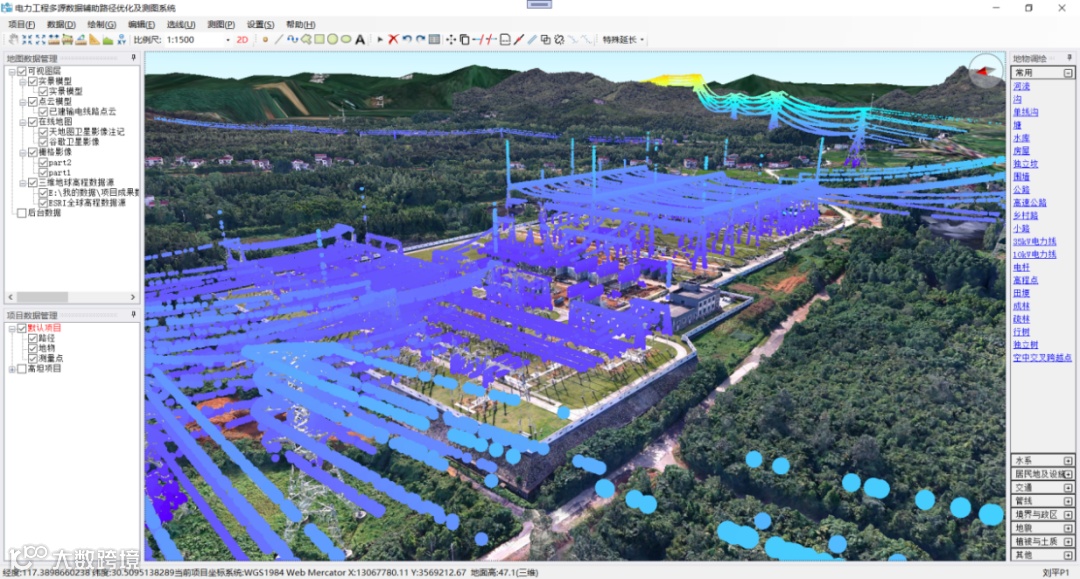
Task: Toggle the 路径 checkbox in project data
Action: (x=32, y=338)
